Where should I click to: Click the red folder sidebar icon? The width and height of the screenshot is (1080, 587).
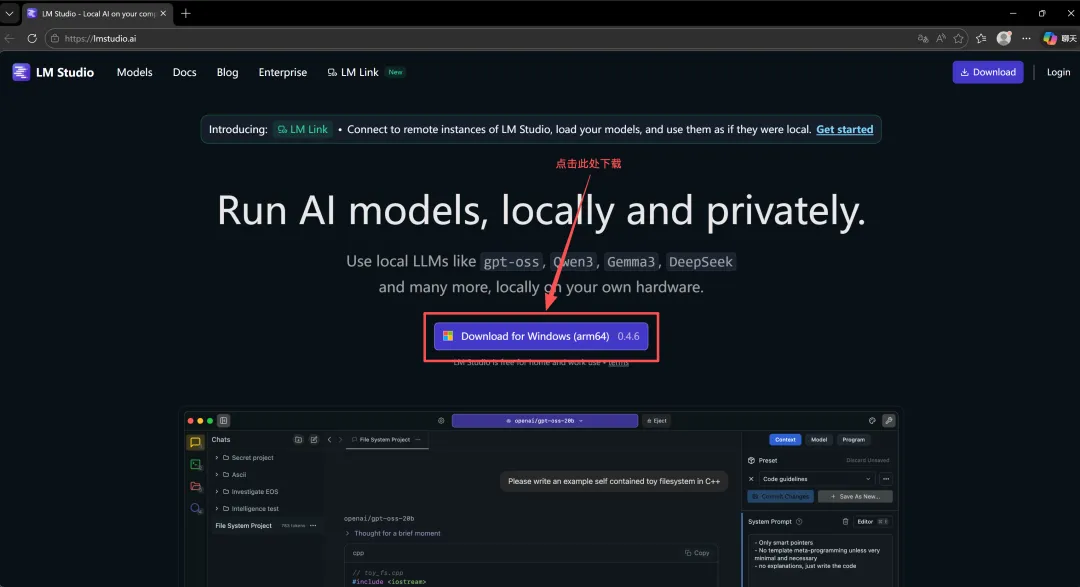tap(196, 486)
